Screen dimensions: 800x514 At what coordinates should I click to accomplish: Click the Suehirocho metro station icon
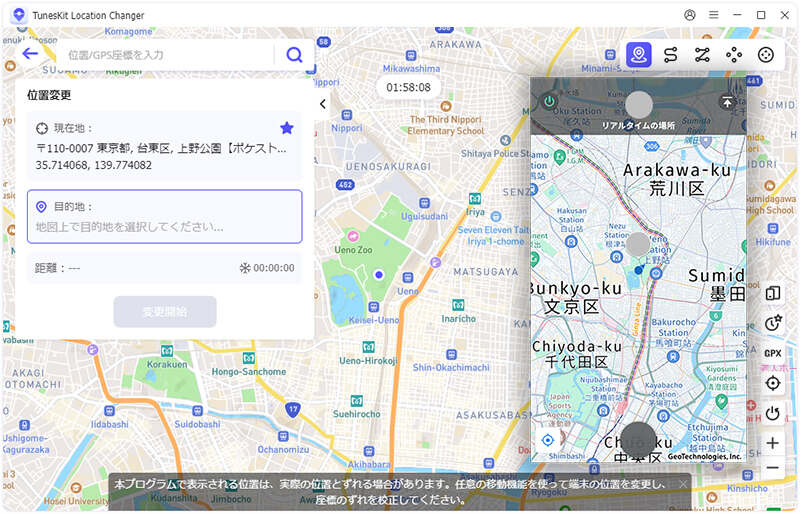tap(357, 401)
